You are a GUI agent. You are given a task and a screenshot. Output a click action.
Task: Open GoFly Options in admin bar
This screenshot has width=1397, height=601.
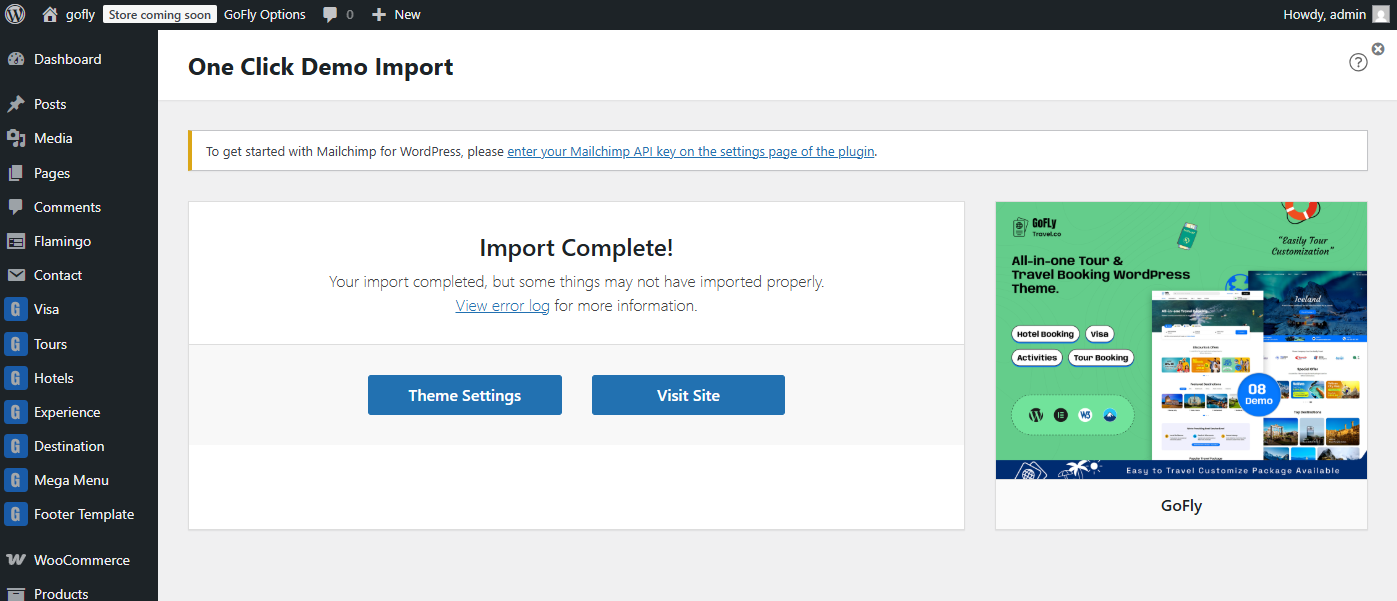265,14
